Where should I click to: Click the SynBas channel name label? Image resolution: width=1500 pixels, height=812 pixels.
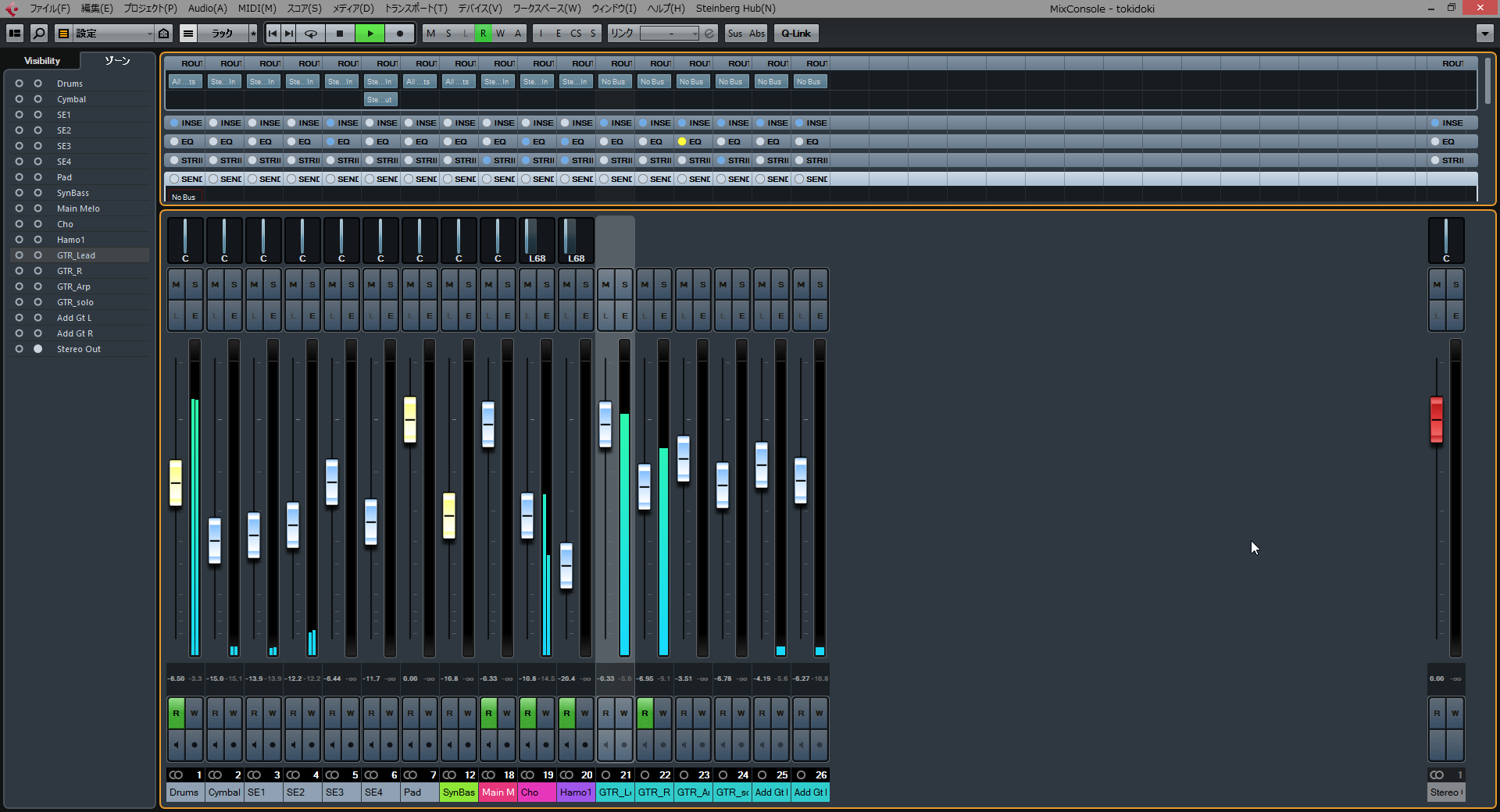coord(459,792)
